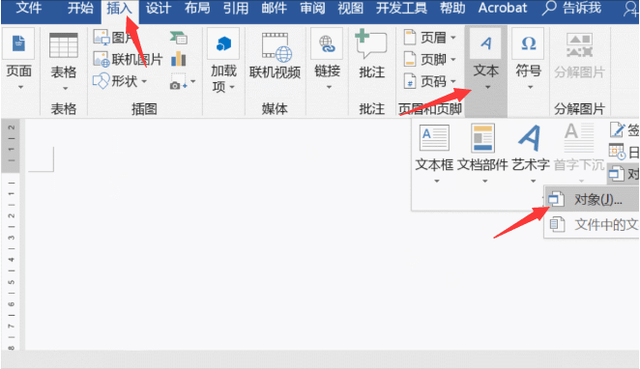Open the 文件 (File) tab
The image size is (640, 369).
[x=29, y=8]
